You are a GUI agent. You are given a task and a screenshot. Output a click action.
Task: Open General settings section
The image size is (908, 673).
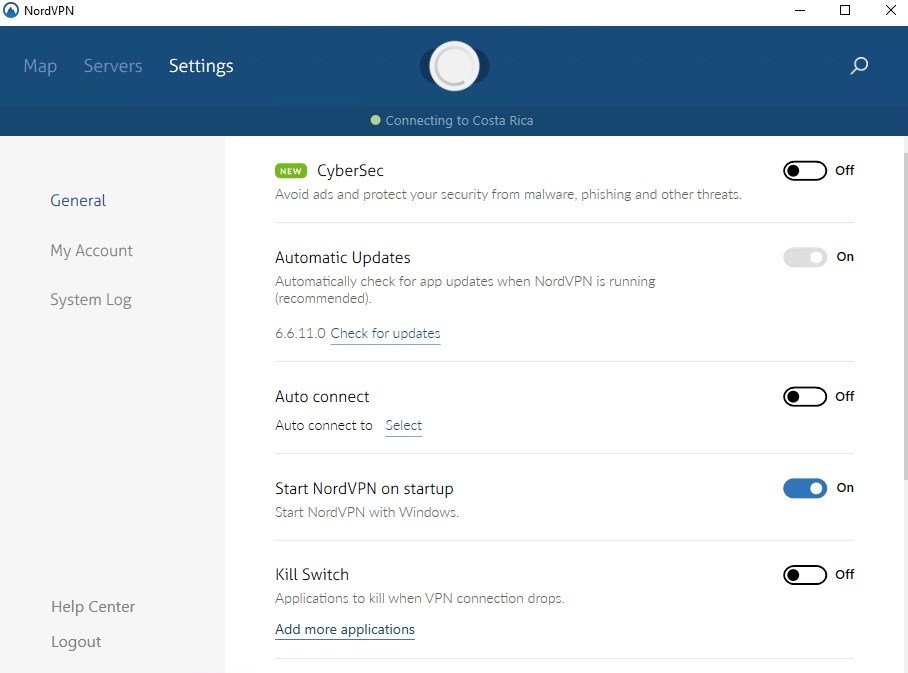(x=78, y=200)
